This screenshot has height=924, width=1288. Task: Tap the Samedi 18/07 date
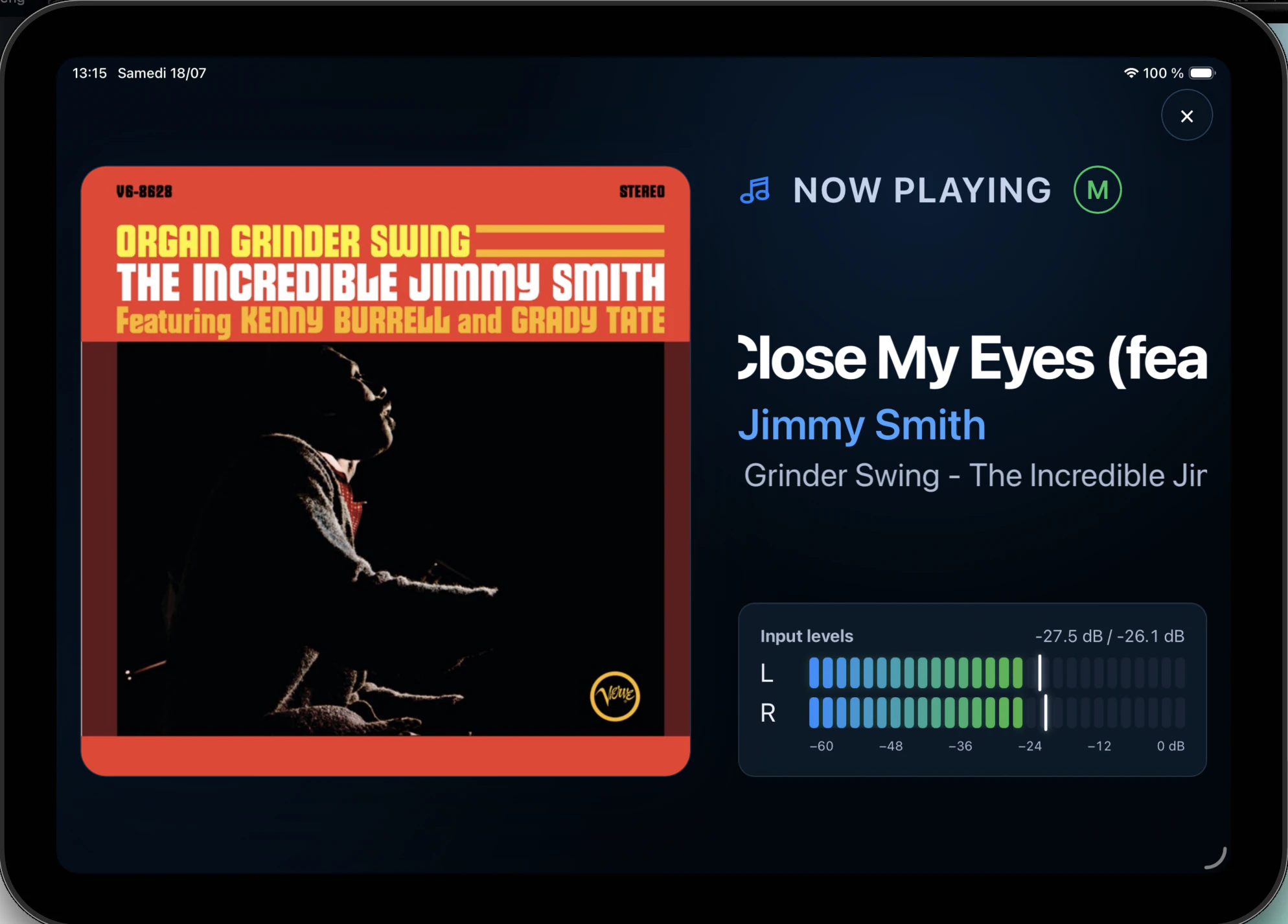[x=162, y=73]
